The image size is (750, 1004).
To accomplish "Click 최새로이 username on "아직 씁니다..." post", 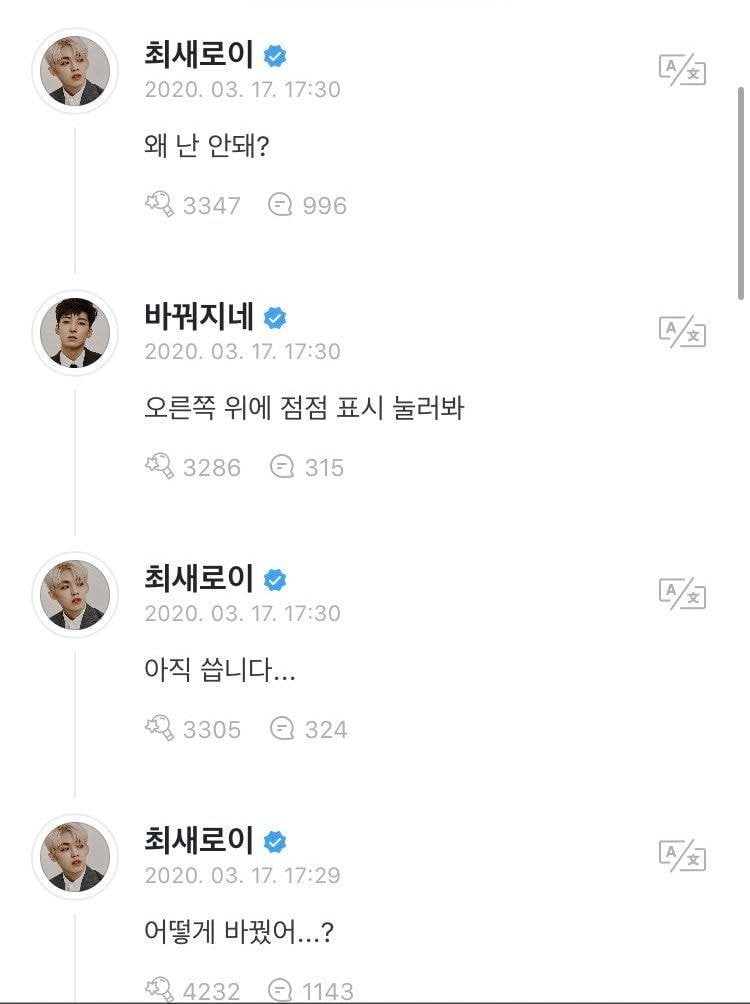I will 199,579.
